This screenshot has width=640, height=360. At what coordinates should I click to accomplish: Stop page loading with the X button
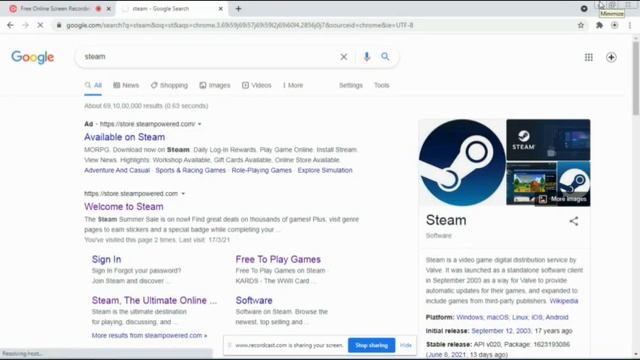pyautogui.click(x=40, y=25)
